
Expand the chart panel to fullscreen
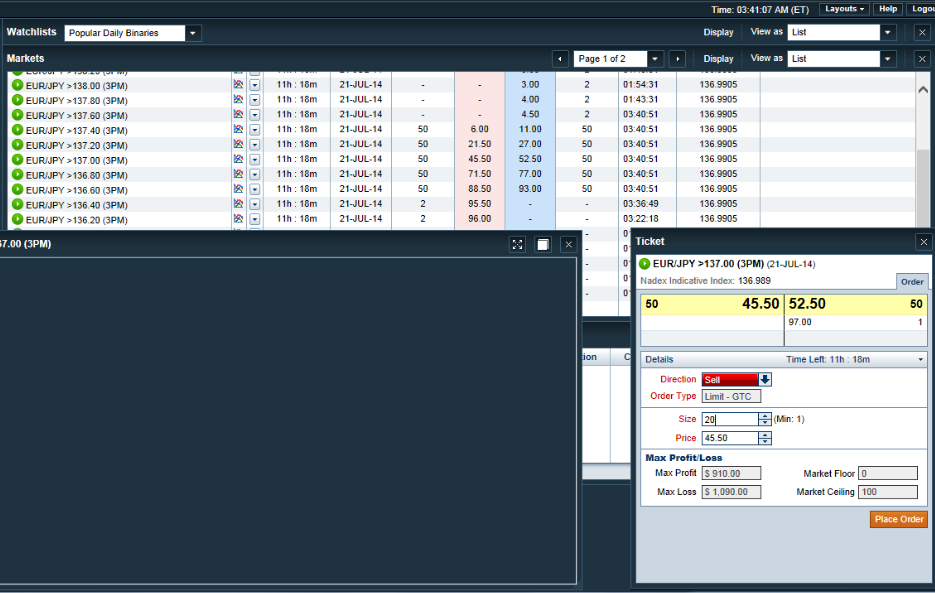coord(518,245)
